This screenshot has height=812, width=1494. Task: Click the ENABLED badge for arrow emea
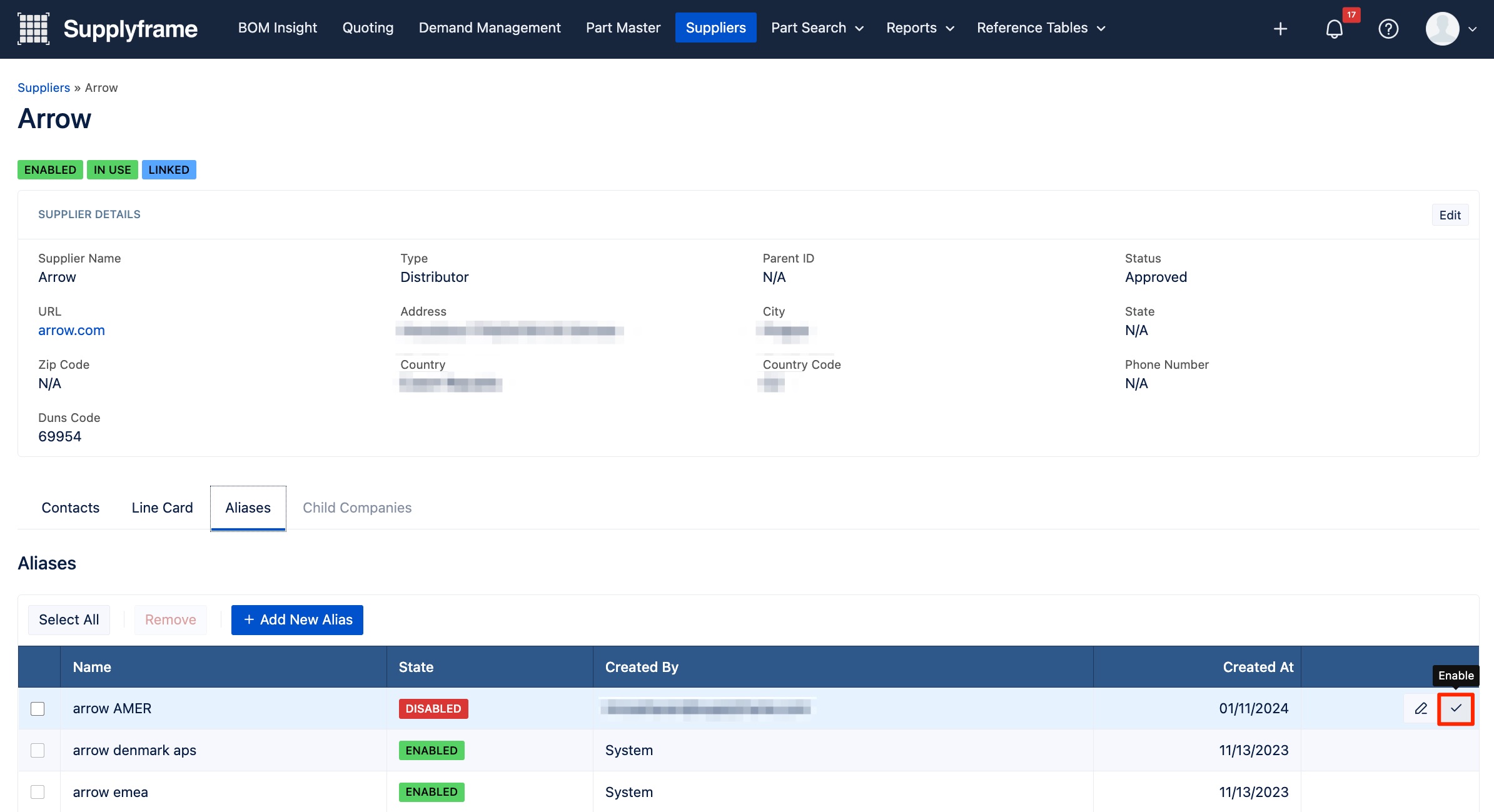[x=432, y=792]
